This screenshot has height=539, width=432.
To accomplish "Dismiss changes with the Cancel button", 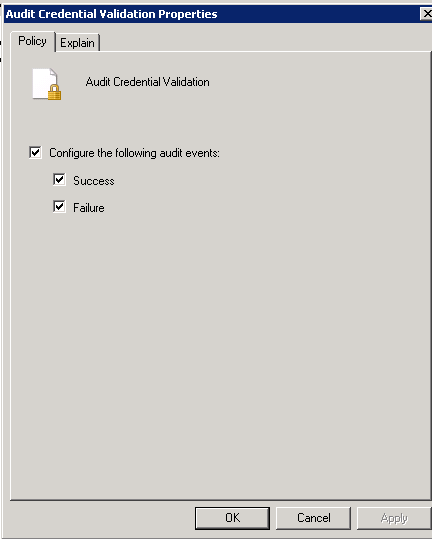I will click(313, 518).
